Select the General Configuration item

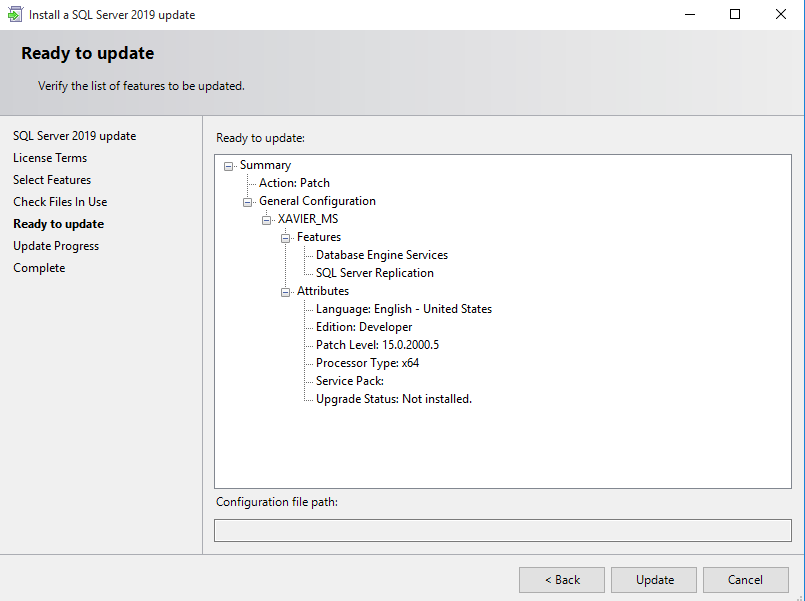pos(317,201)
